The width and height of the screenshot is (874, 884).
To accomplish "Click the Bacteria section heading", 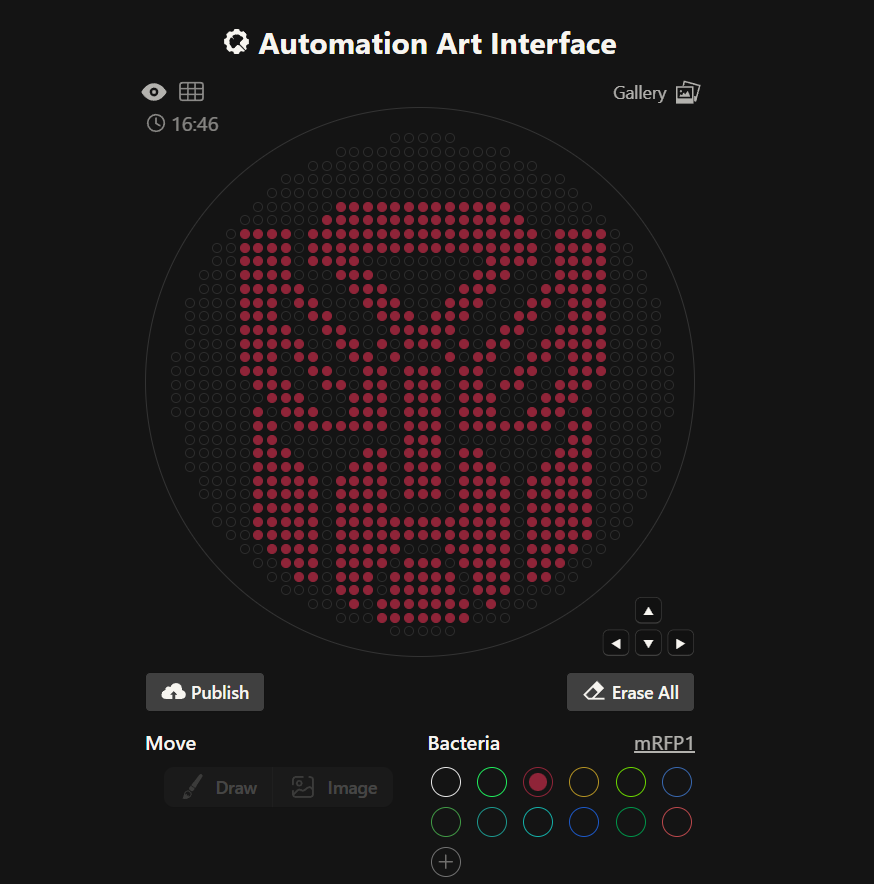I will (464, 743).
